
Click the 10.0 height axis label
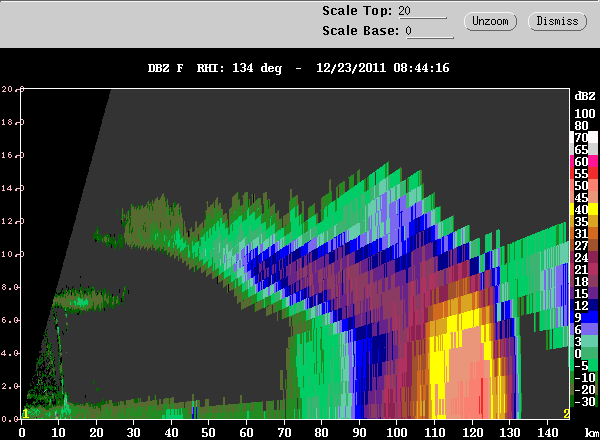click(x=11, y=254)
